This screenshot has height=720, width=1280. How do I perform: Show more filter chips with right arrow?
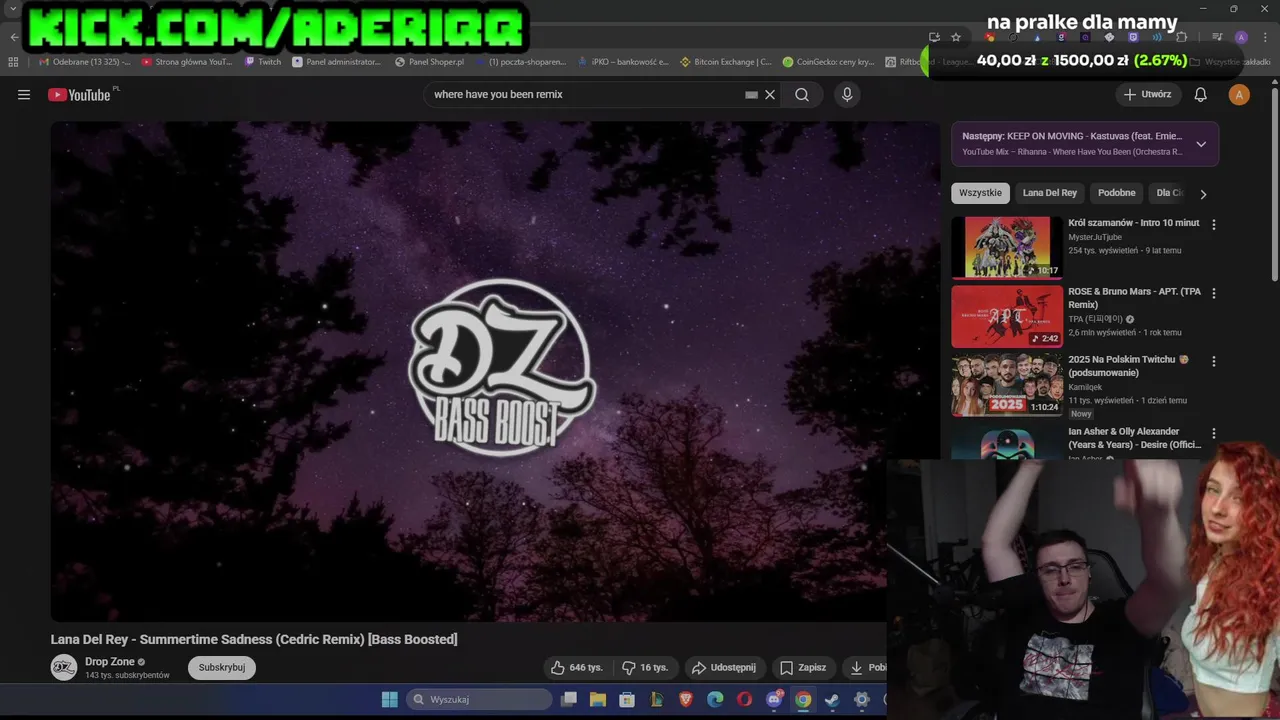click(x=1203, y=194)
